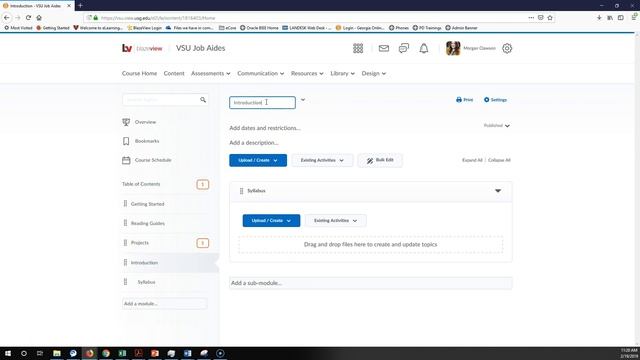Open the admin tools gear icon
This screenshot has height=360, width=640.
507,48
